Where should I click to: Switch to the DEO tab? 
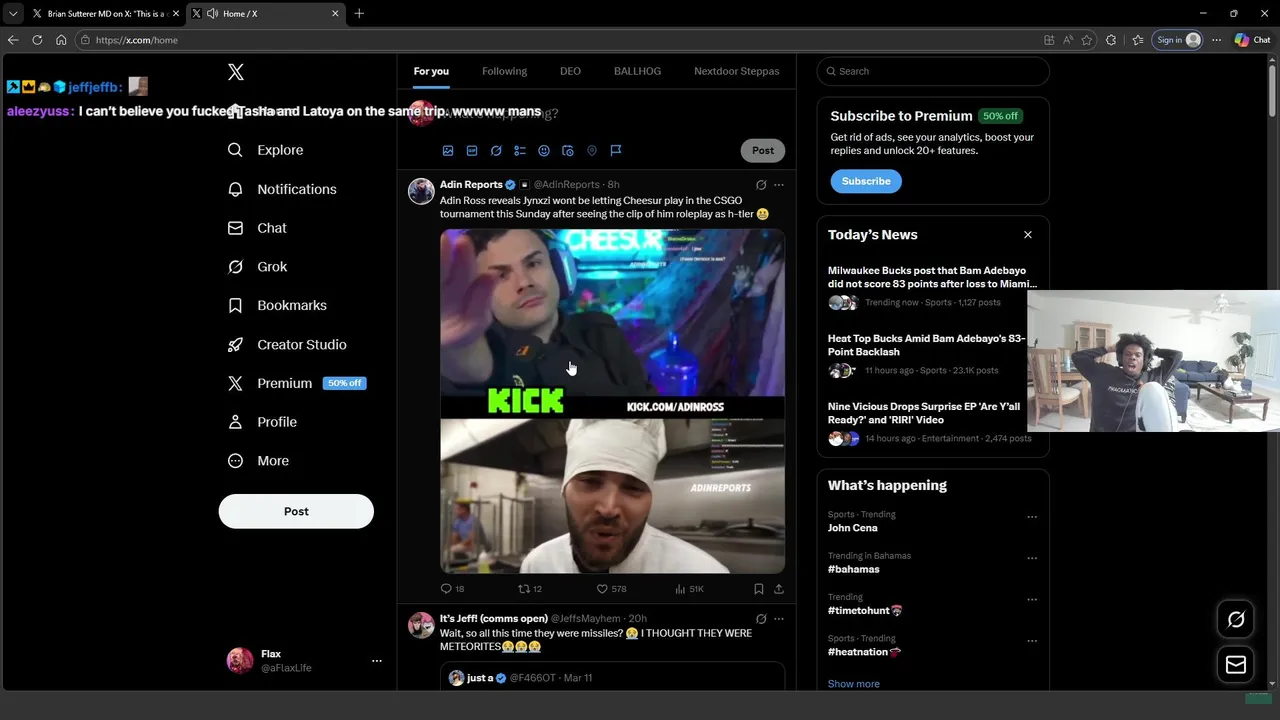click(x=570, y=71)
